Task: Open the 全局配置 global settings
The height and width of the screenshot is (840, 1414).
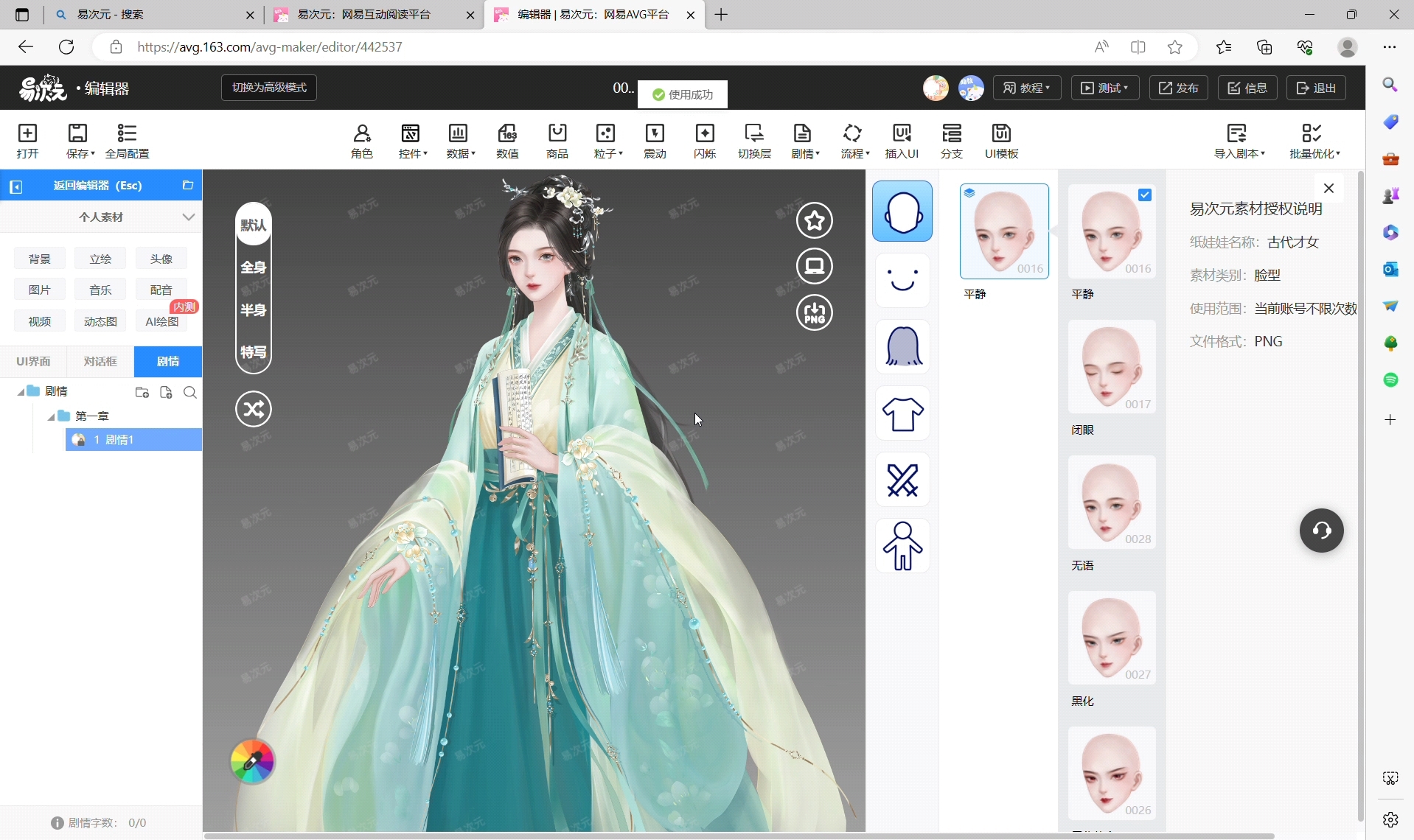Action: 127,141
